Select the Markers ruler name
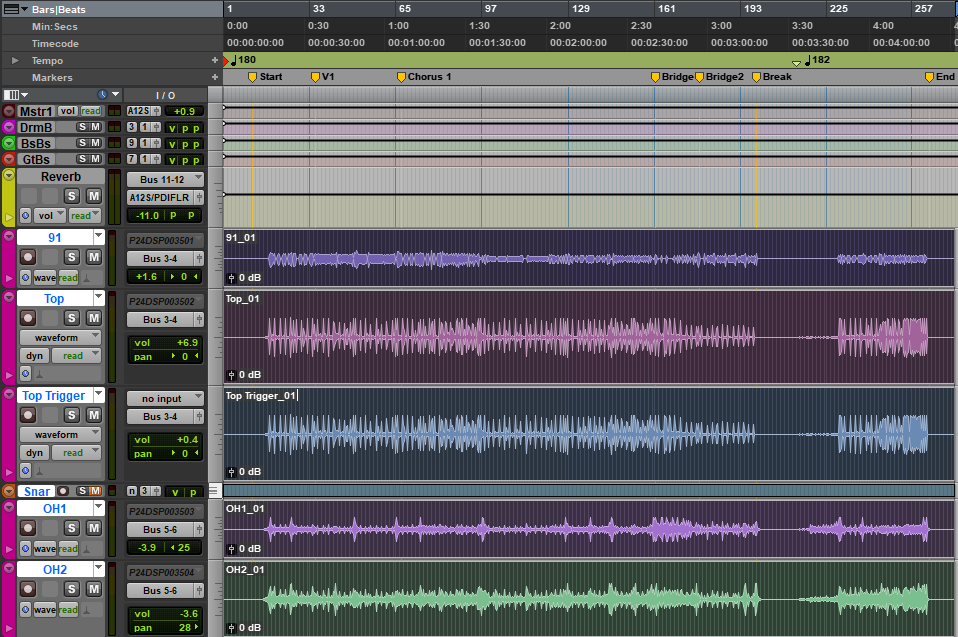958x637 pixels. click(x=52, y=78)
